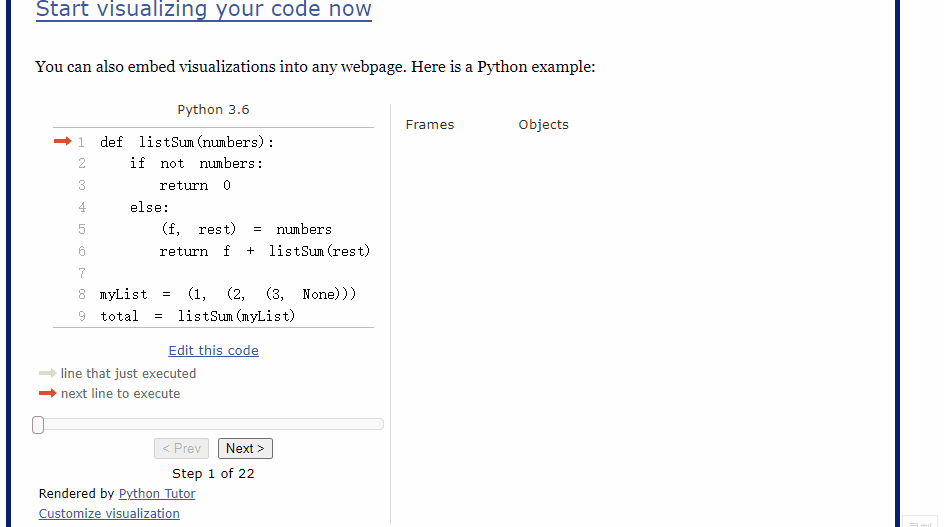Follow the Python Tutor link

pyautogui.click(x=157, y=494)
